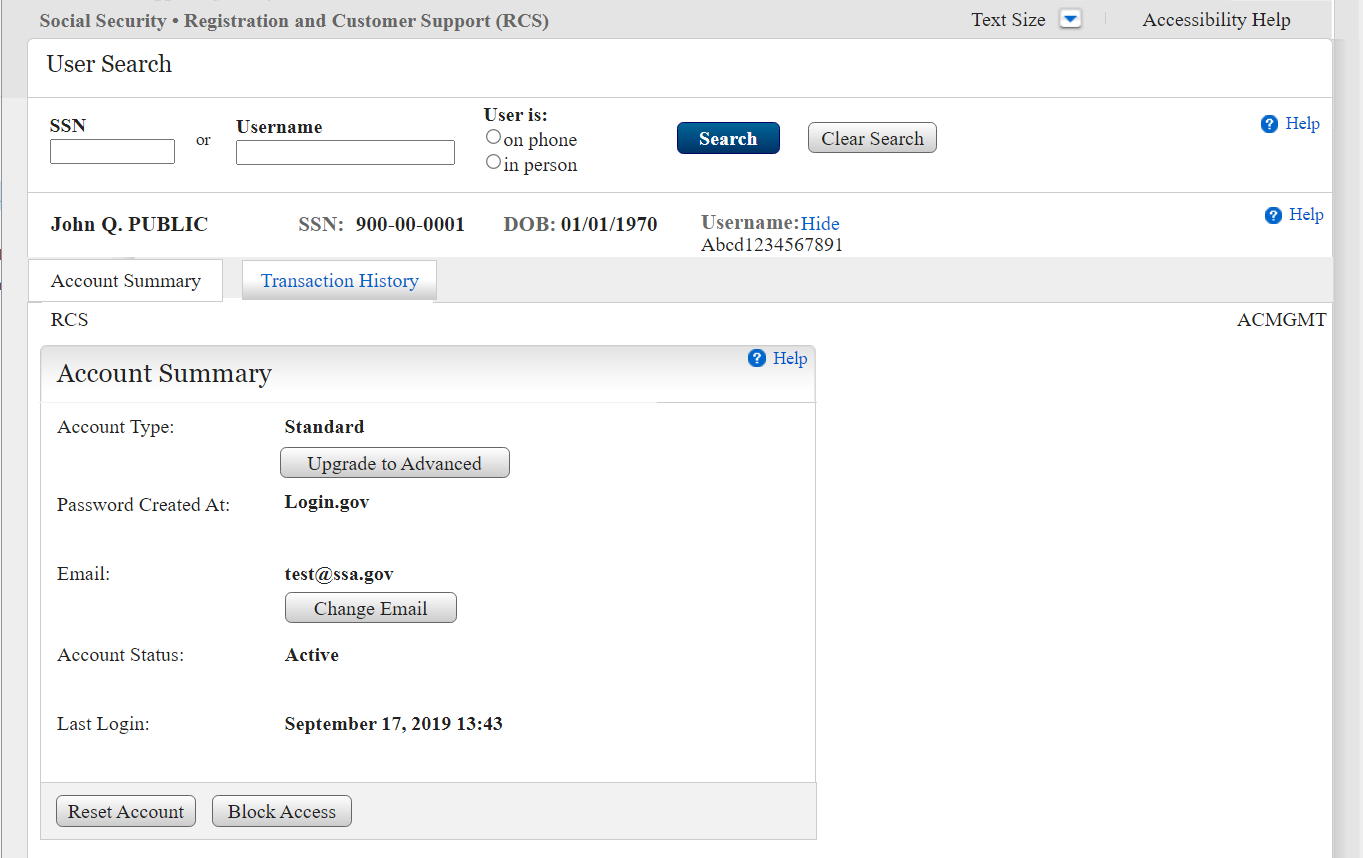Select the Account Summary tab
The height and width of the screenshot is (858, 1363).
click(x=126, y=281)
